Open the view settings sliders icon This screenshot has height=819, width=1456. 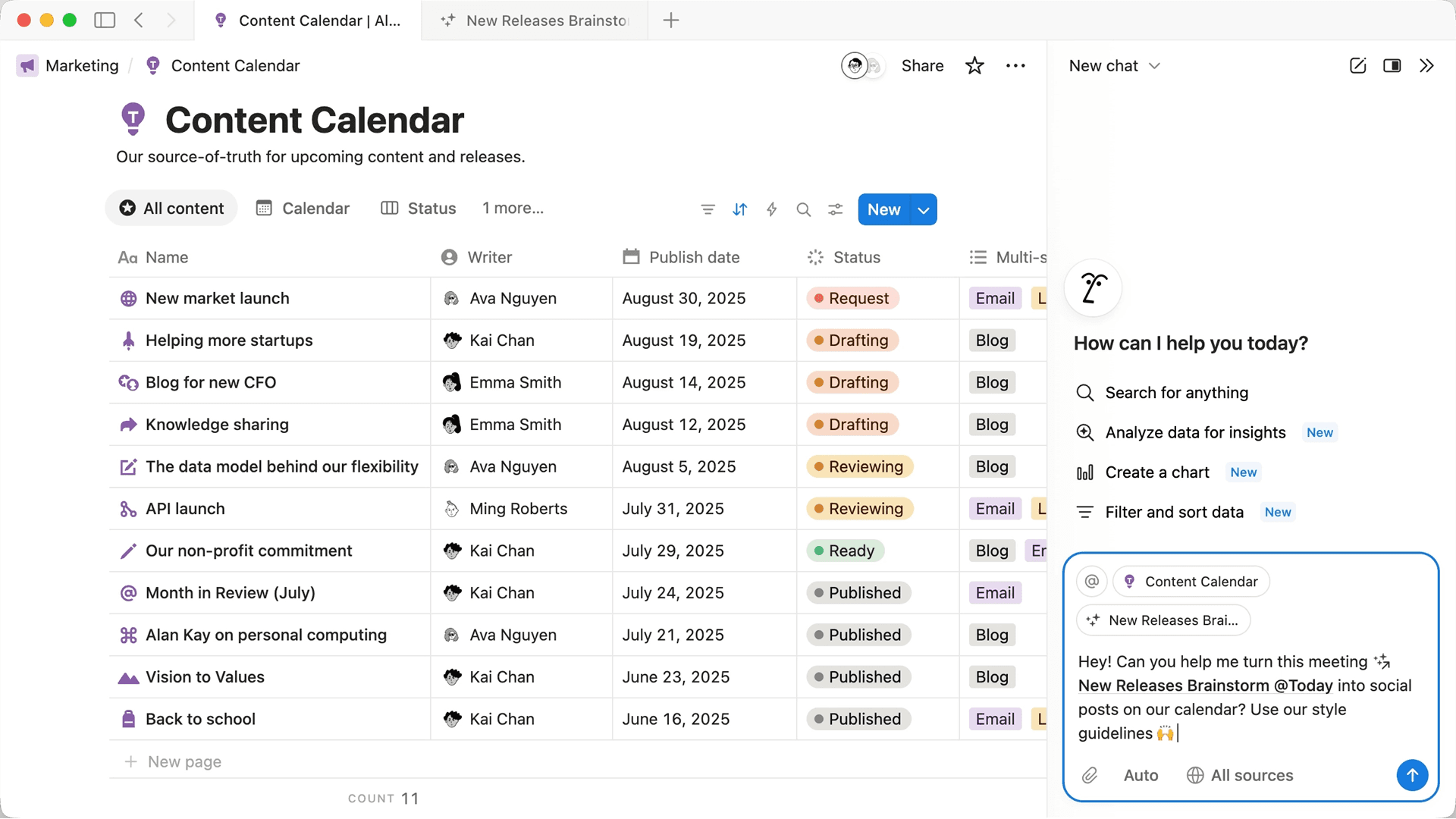tap(835, 209)
